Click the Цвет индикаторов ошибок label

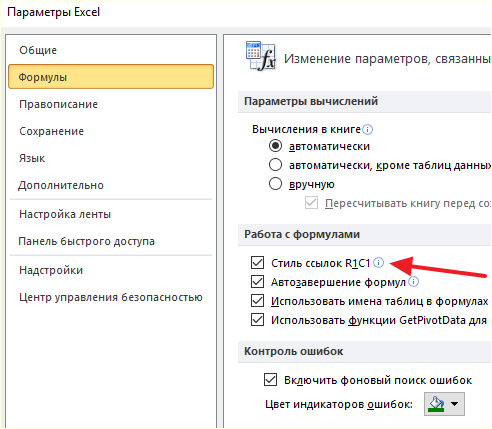[339, 404]
